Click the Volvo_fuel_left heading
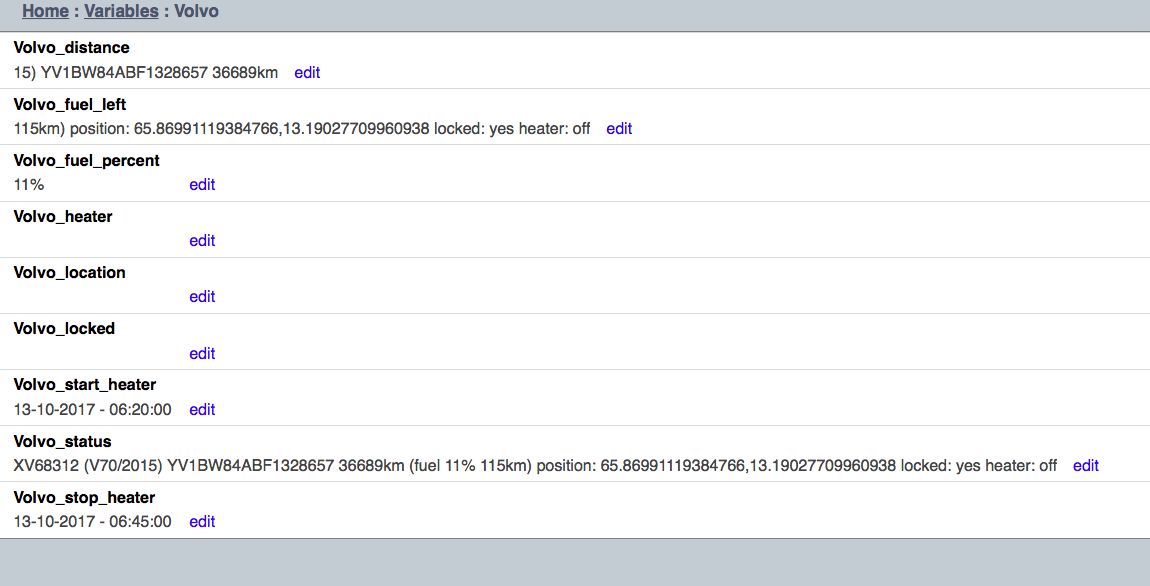This screenshot has height=586, width=1150. pos(70,105)
